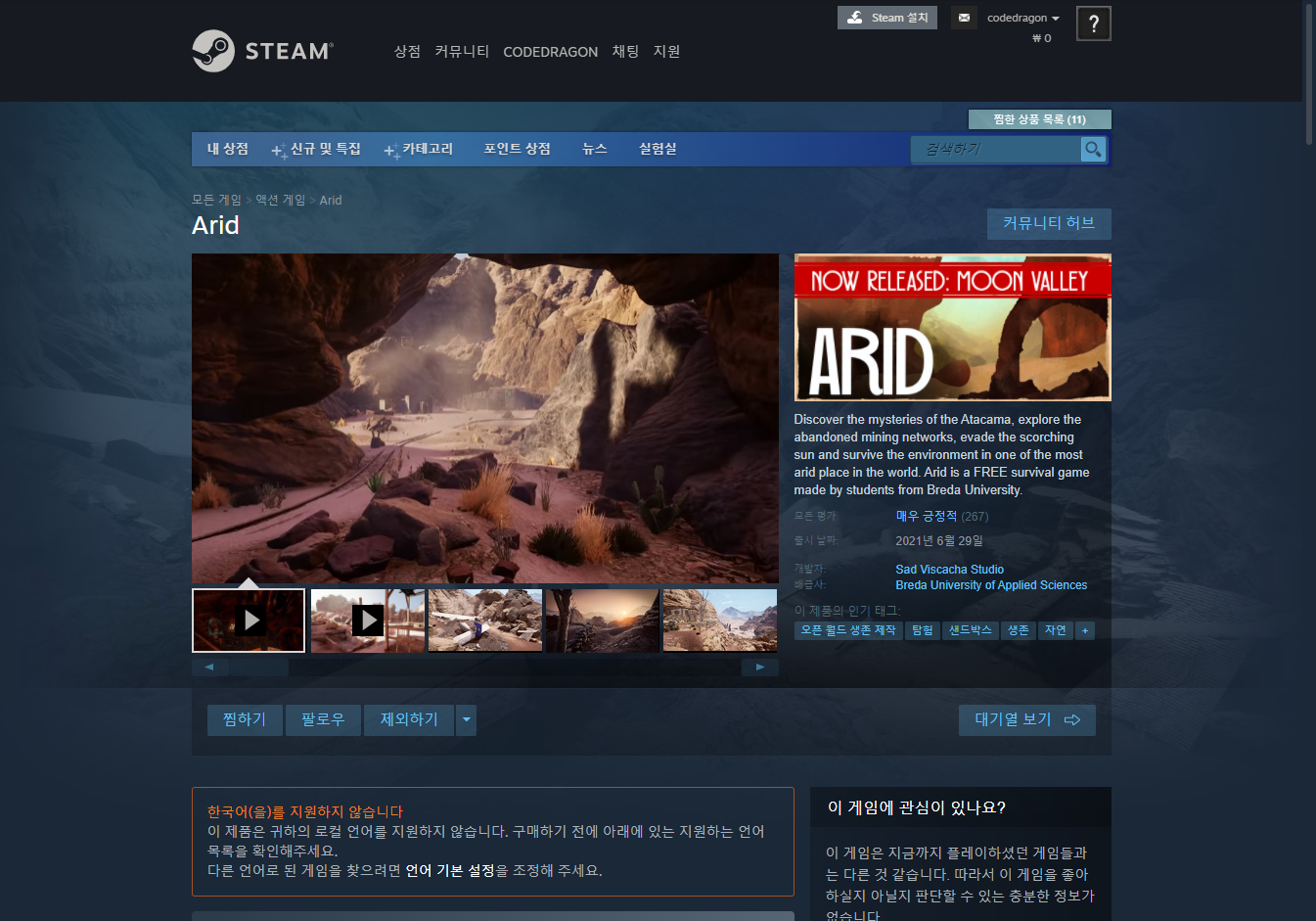The height and width of the screenshot is (921, 1316).
Task: Open the 뉴스 tab
Action: click(595, 149)
